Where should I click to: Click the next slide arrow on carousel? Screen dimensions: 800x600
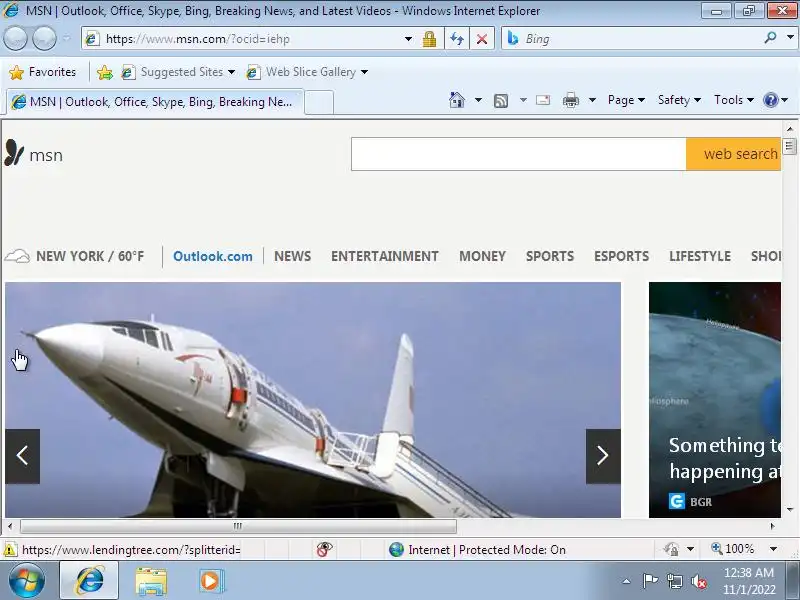(603, 456)
